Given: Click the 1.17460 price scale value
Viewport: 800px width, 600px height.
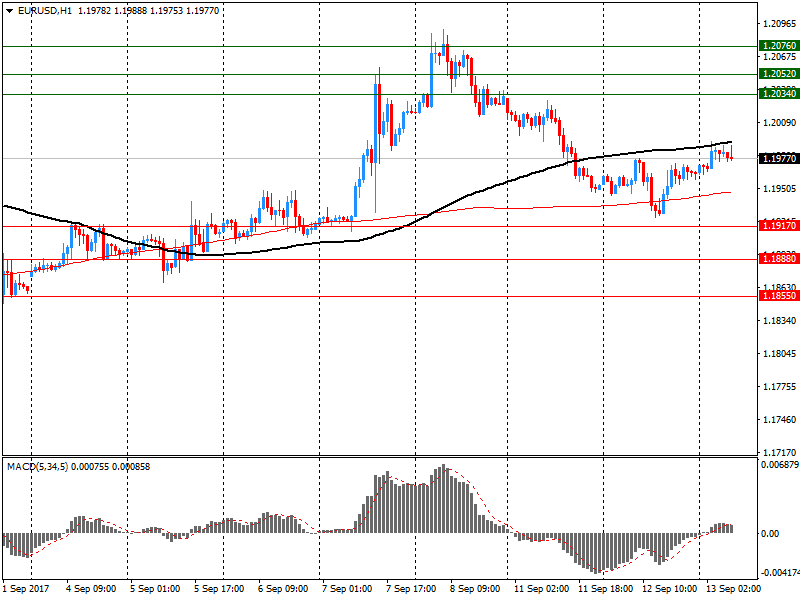Looking at the screenshot, I should click(779, 419).
